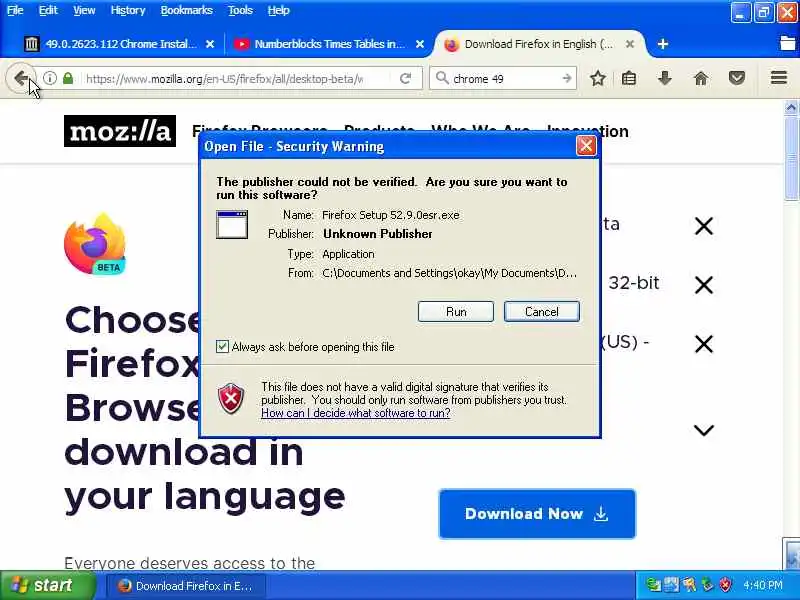The image size is (800, 600).
Task: Click the Windows Start button
Action: click(x=47, y=585)
